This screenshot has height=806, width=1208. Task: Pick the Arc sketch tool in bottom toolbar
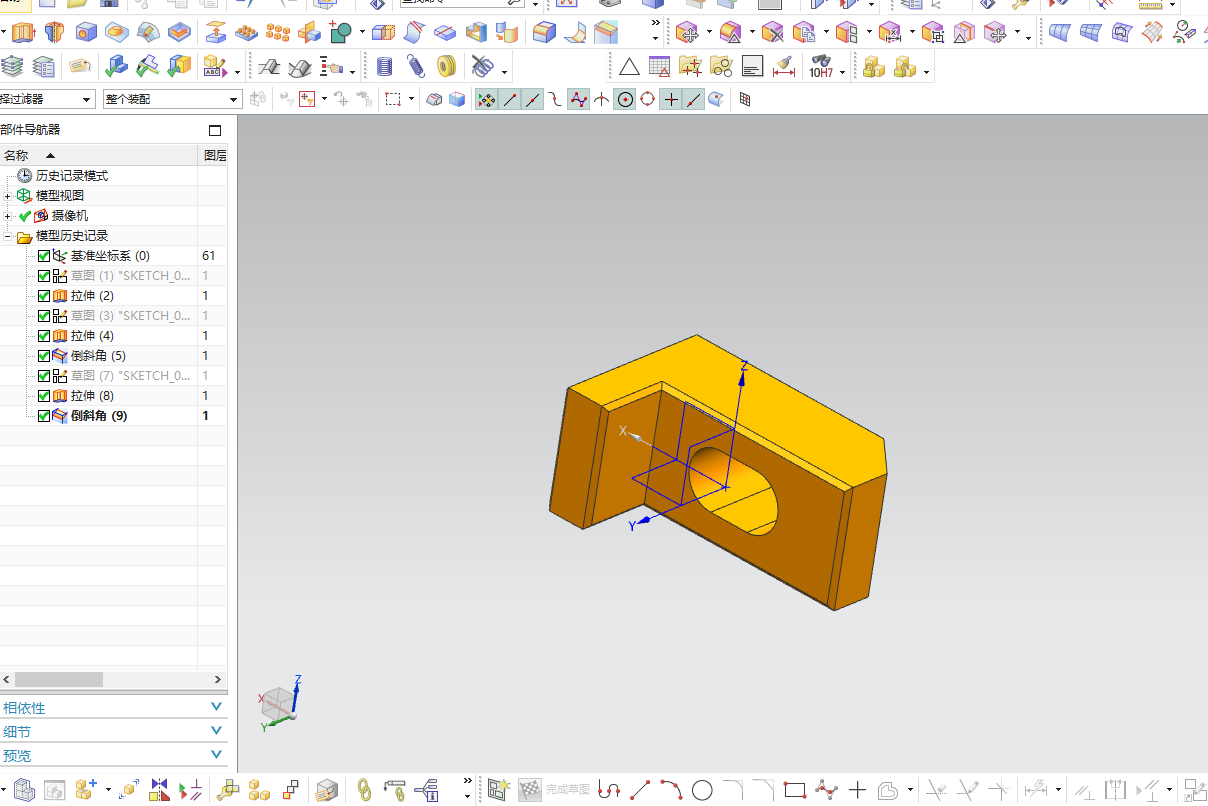point(671,790)
